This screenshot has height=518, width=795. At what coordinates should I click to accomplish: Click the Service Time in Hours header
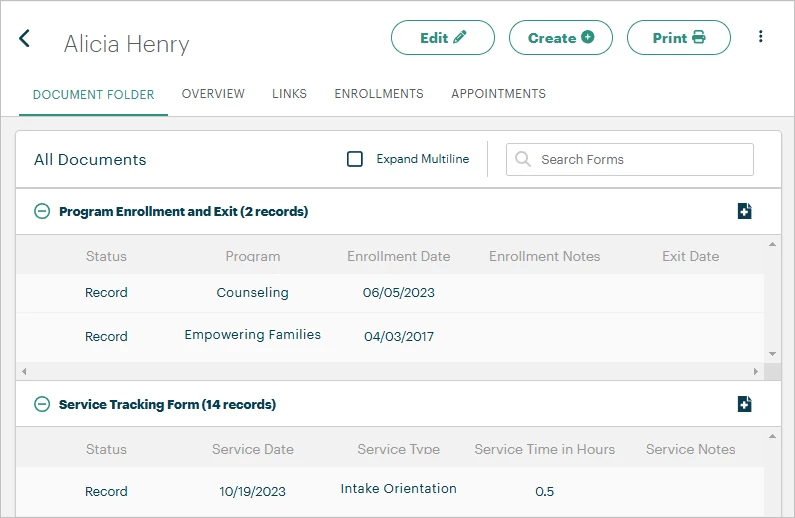tap(545, 450)
